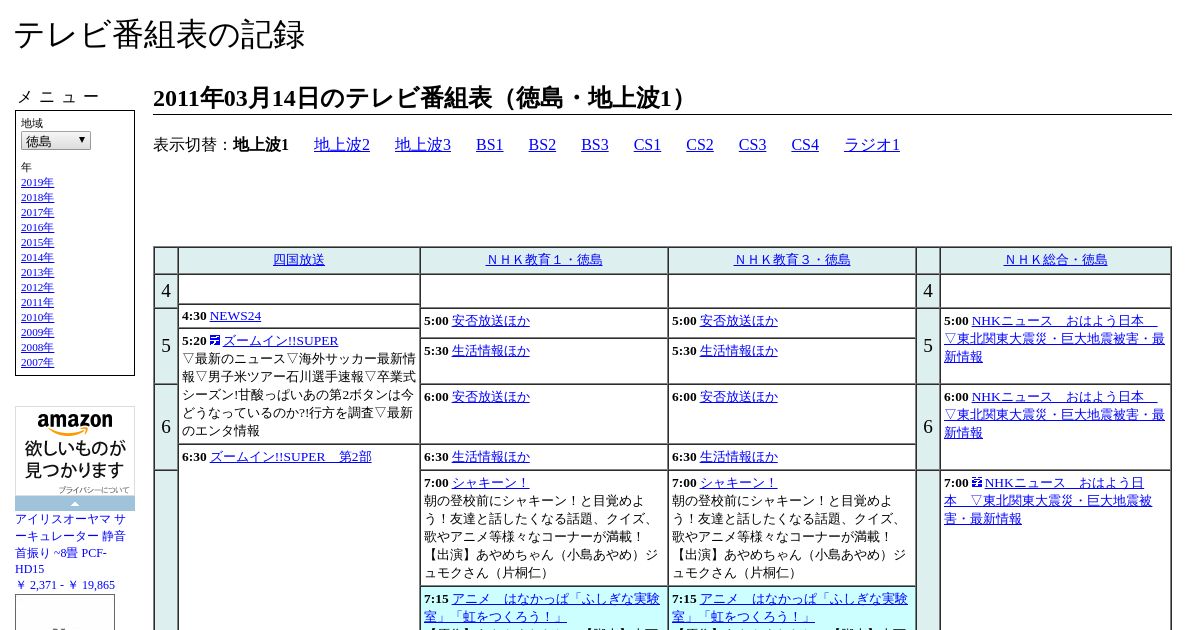Open the 2013年 year link
This screenshot has height=630, width=1200.
37,273
